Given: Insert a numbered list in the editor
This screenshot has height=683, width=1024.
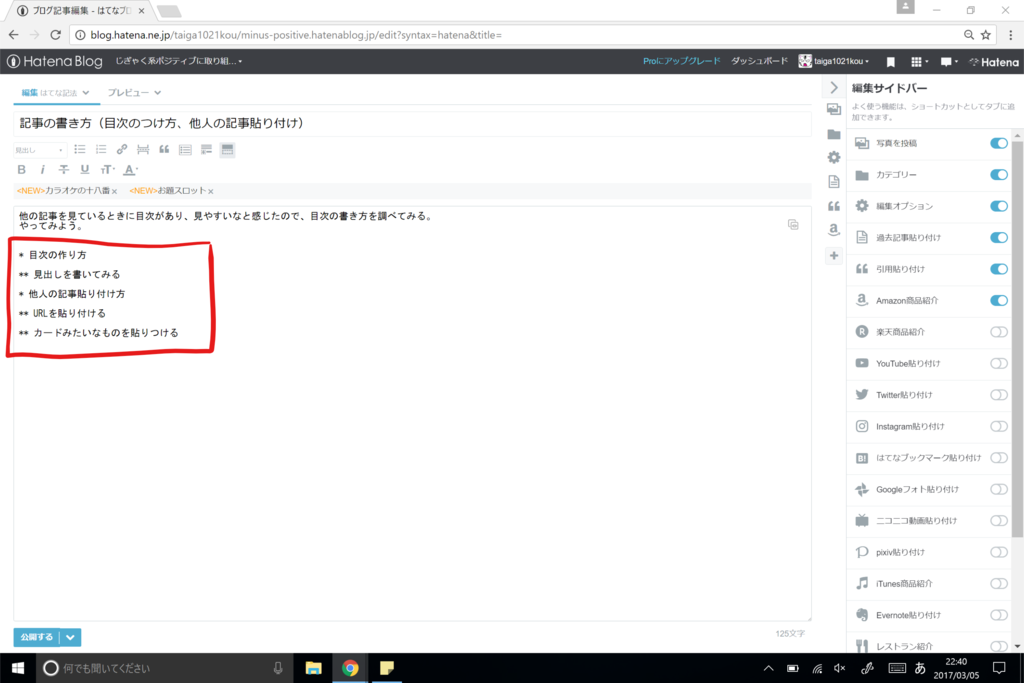Looking at the screenshot, I should (x=101, y=149).
